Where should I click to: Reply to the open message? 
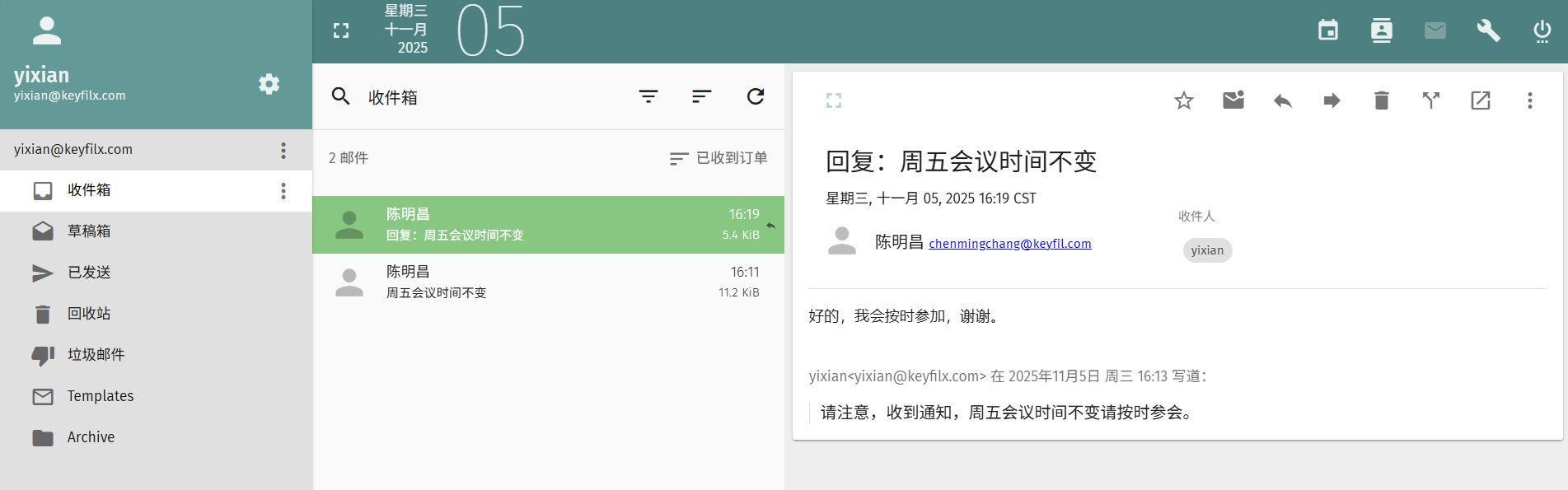tap(1282, 100)
